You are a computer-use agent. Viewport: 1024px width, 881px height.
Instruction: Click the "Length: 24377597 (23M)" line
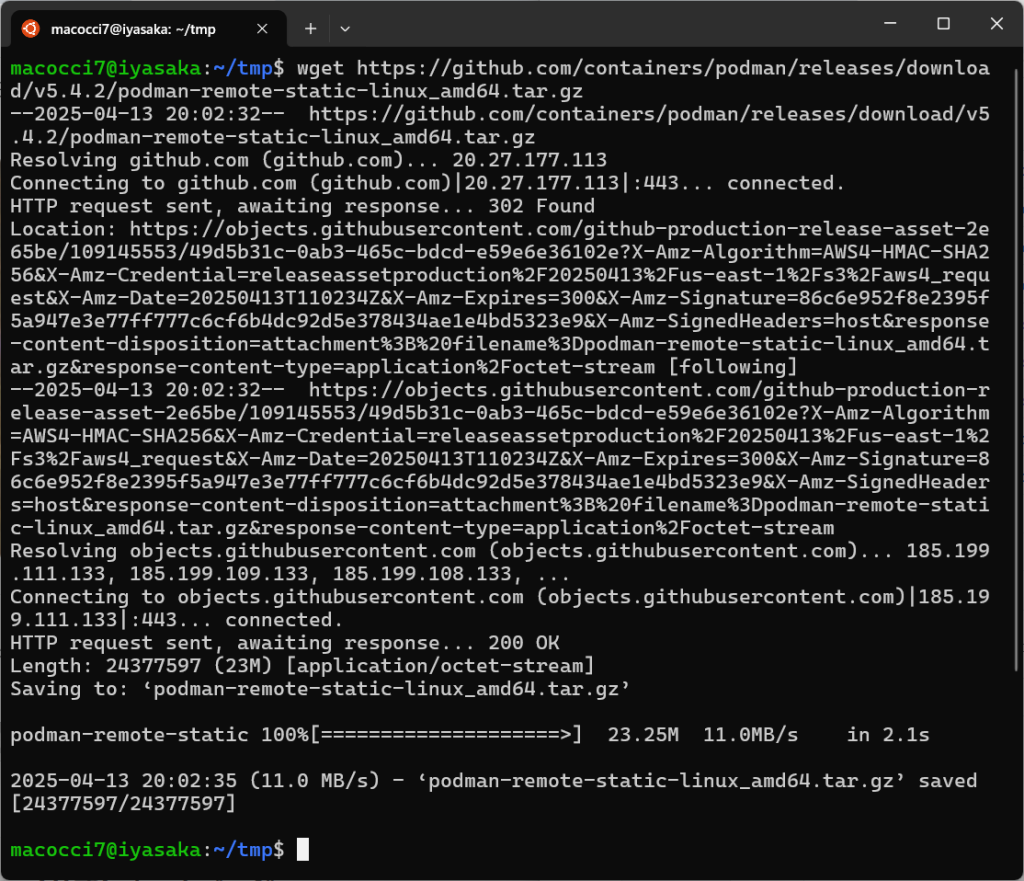(x=150, y=666)
